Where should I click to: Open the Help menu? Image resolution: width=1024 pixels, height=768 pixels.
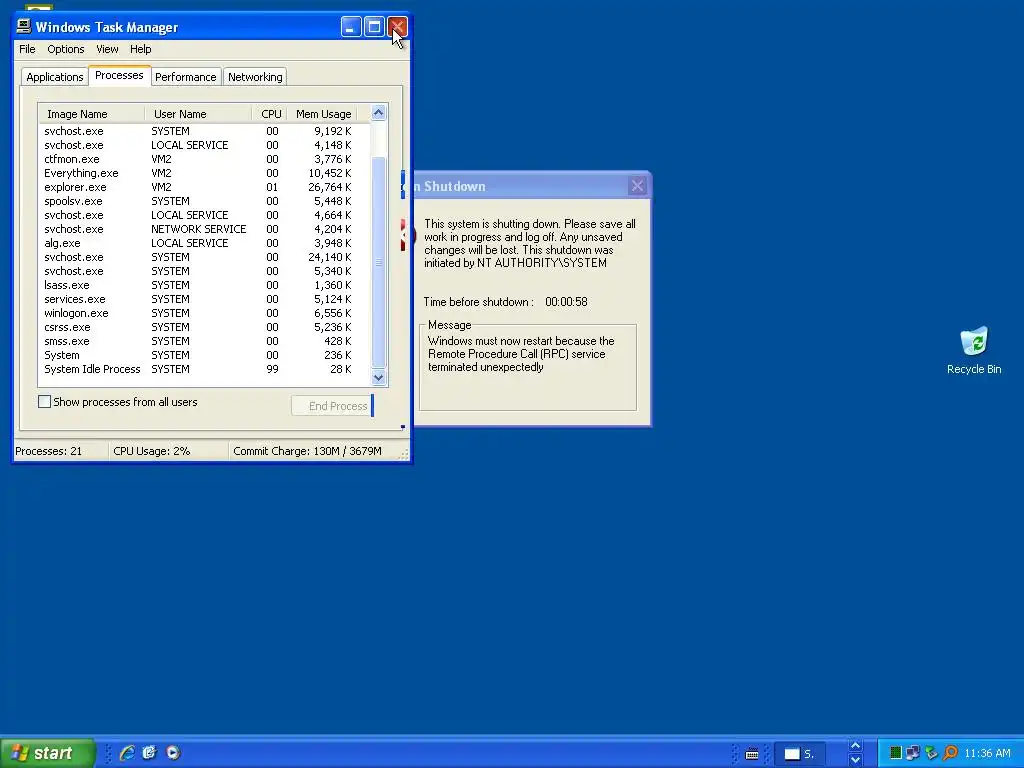pyautogui.click(x=140, y=49)
